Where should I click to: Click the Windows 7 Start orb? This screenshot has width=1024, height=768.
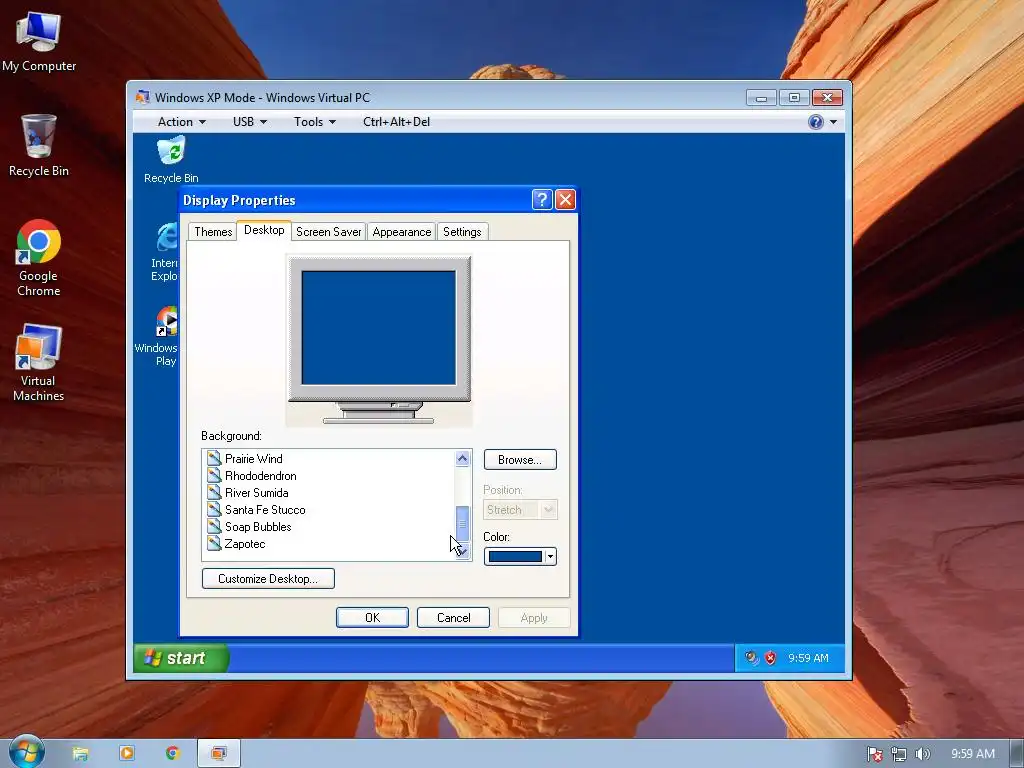point(27,752)
